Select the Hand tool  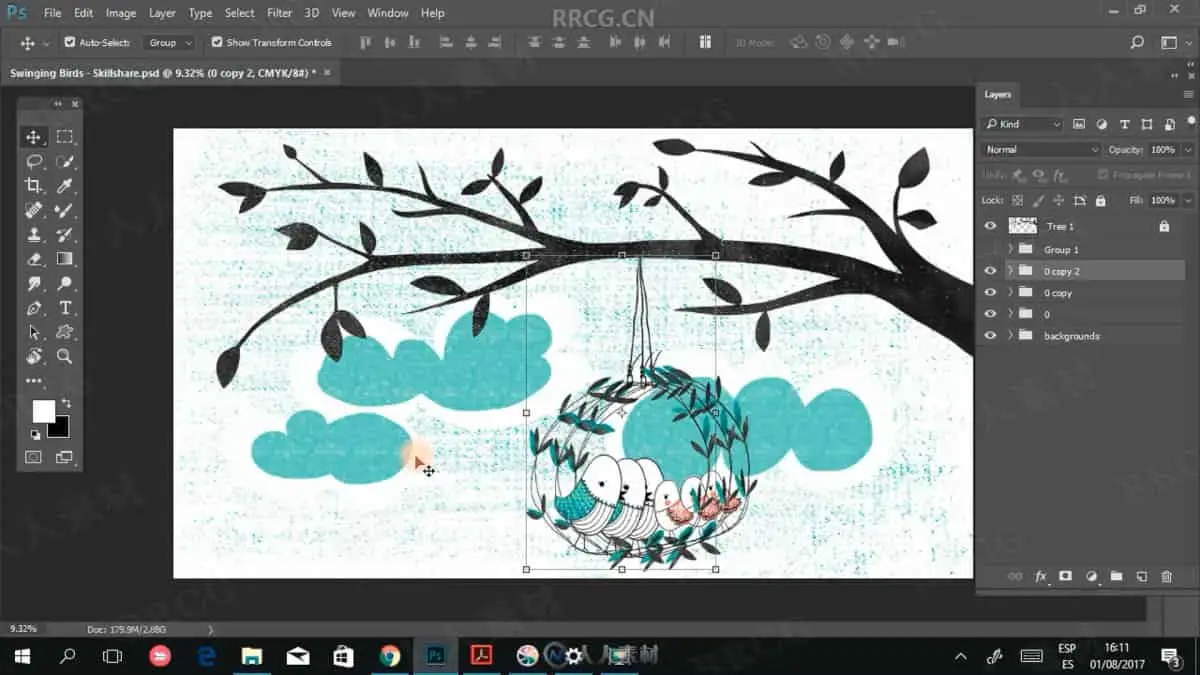click(x=34, y=356)
